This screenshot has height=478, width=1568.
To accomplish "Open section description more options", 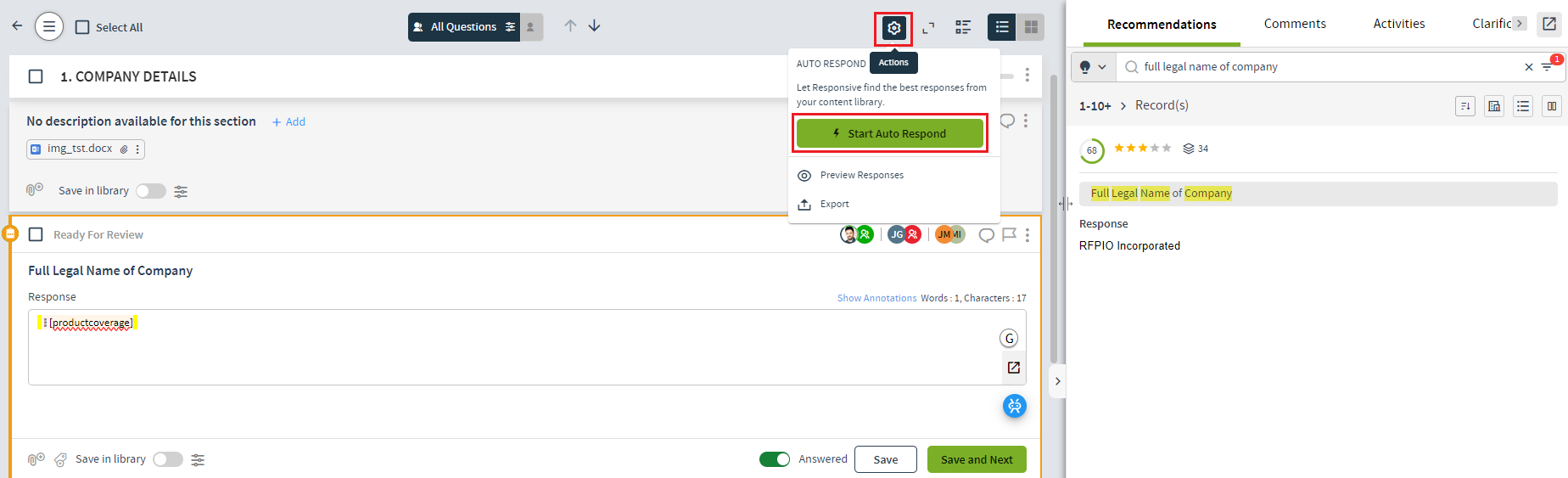I will 1026,121.
